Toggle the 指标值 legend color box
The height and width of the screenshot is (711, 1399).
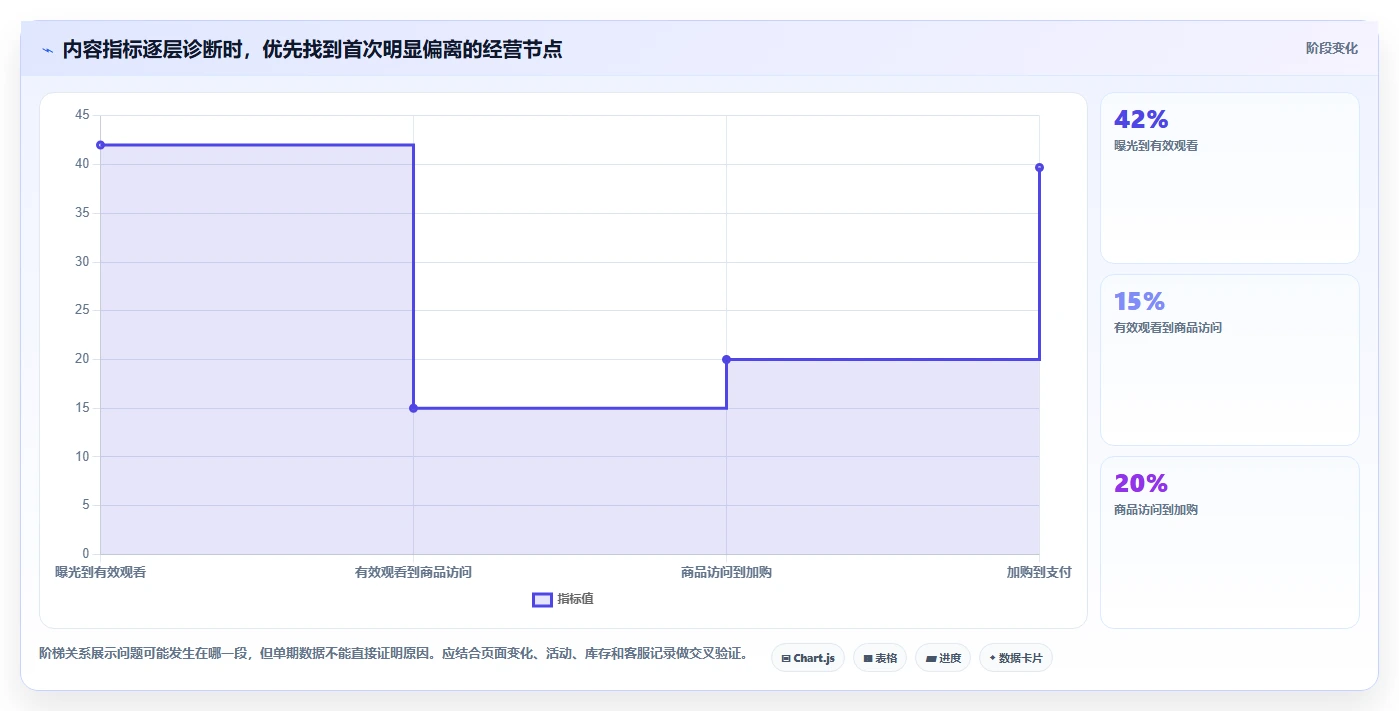(542, 599)
